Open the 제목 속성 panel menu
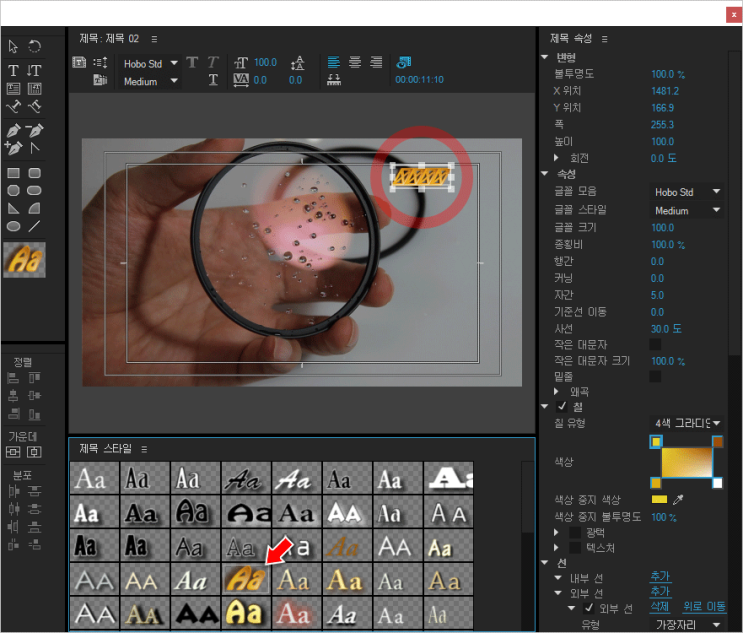Image resolution: width=743 pixels, height=633 pixels. pyautogui.click(x=605, y=39)
